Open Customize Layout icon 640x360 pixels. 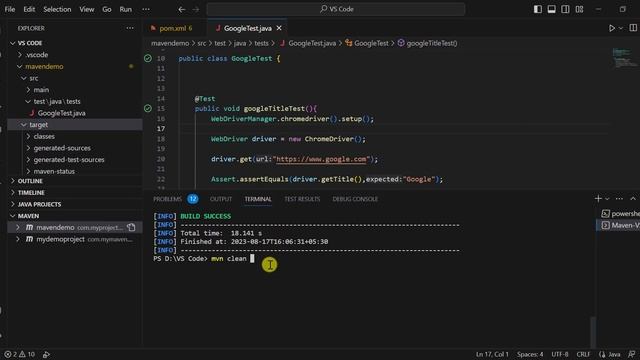pyautogui.click(x=579, y=9)
